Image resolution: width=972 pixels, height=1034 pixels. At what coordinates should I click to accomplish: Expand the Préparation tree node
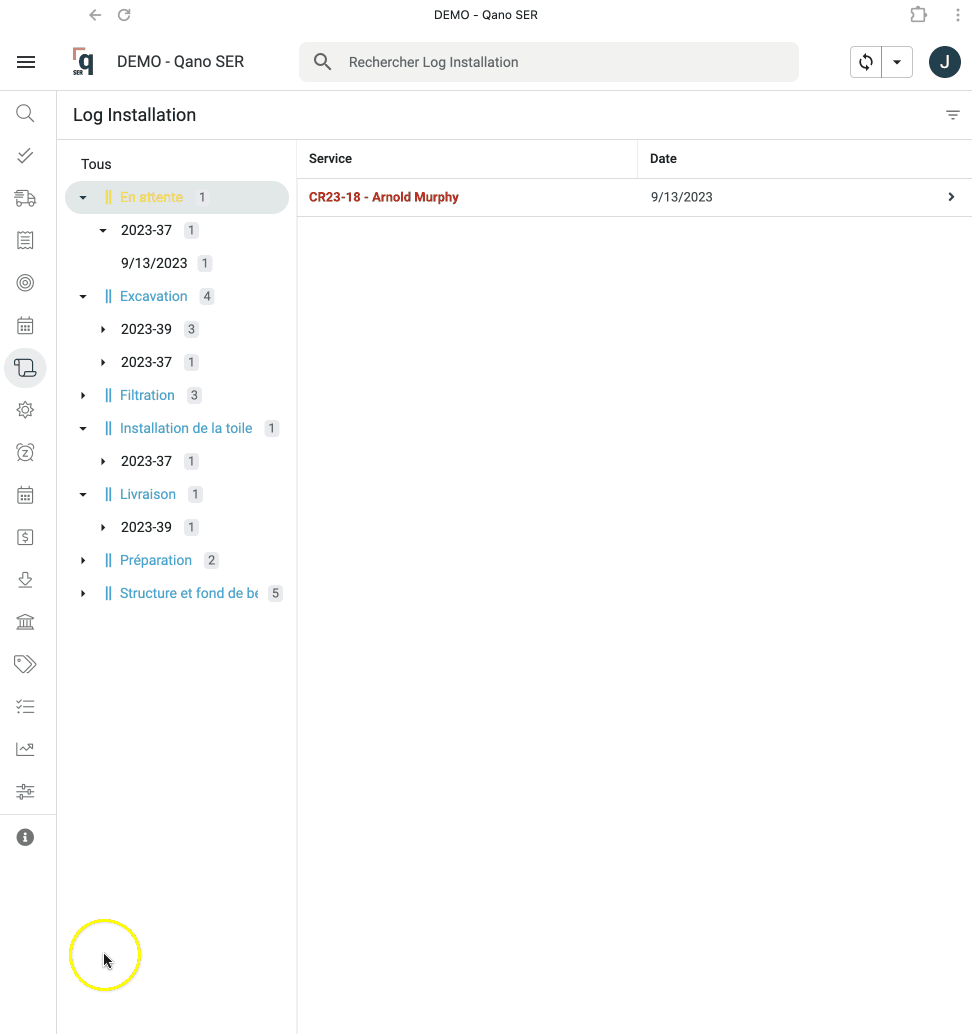pos(83,561)
